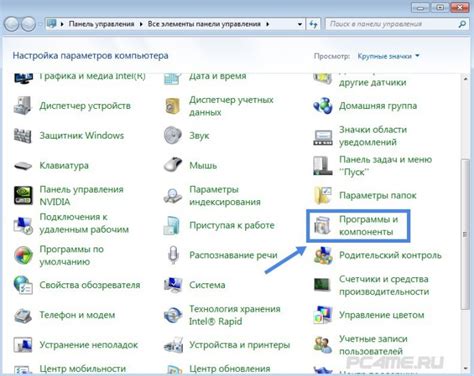This screenshot has width=474, height=376.
Task: Click the Защитник Windows icon
Action: [x=23, y=136]
